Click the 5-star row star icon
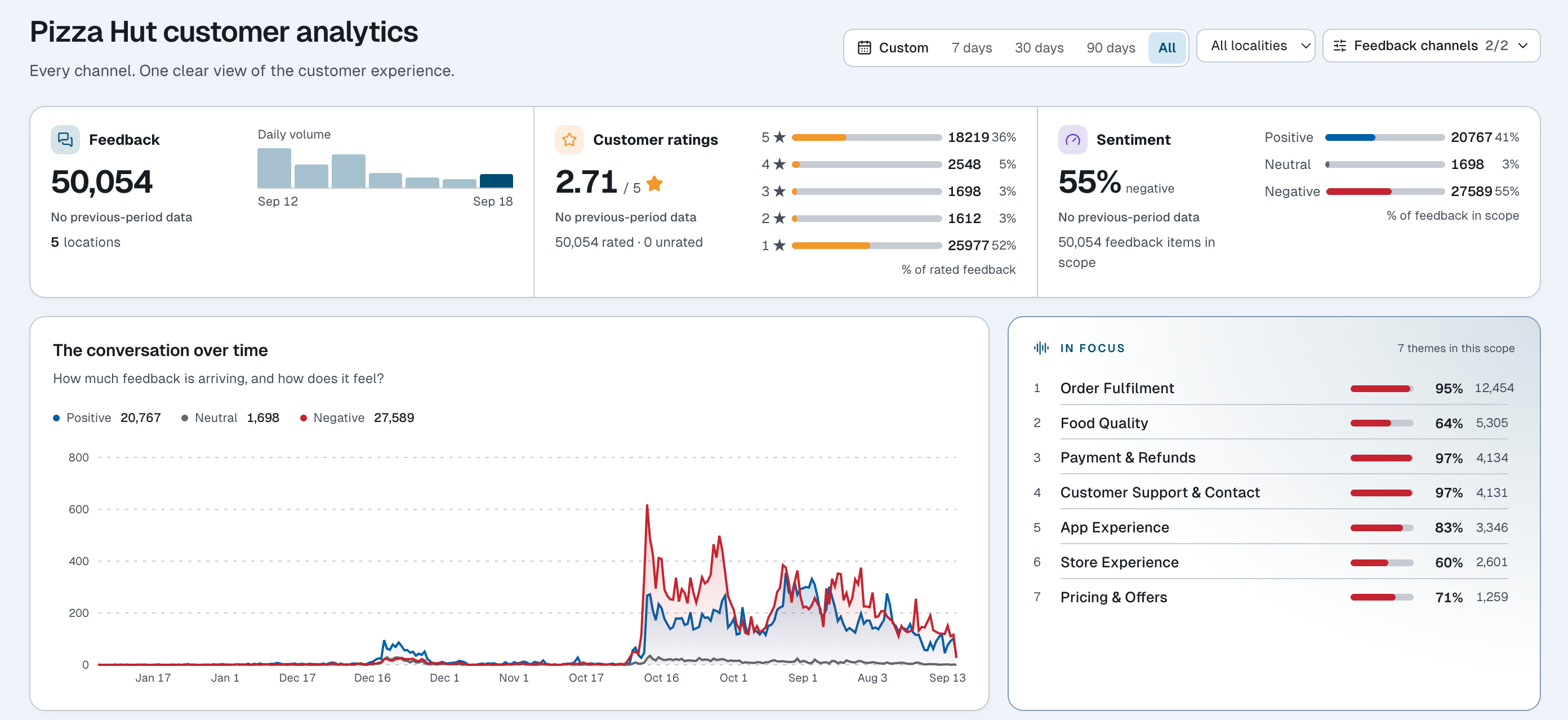This screenshot has height=720, width=1568. tap(779, 137)
